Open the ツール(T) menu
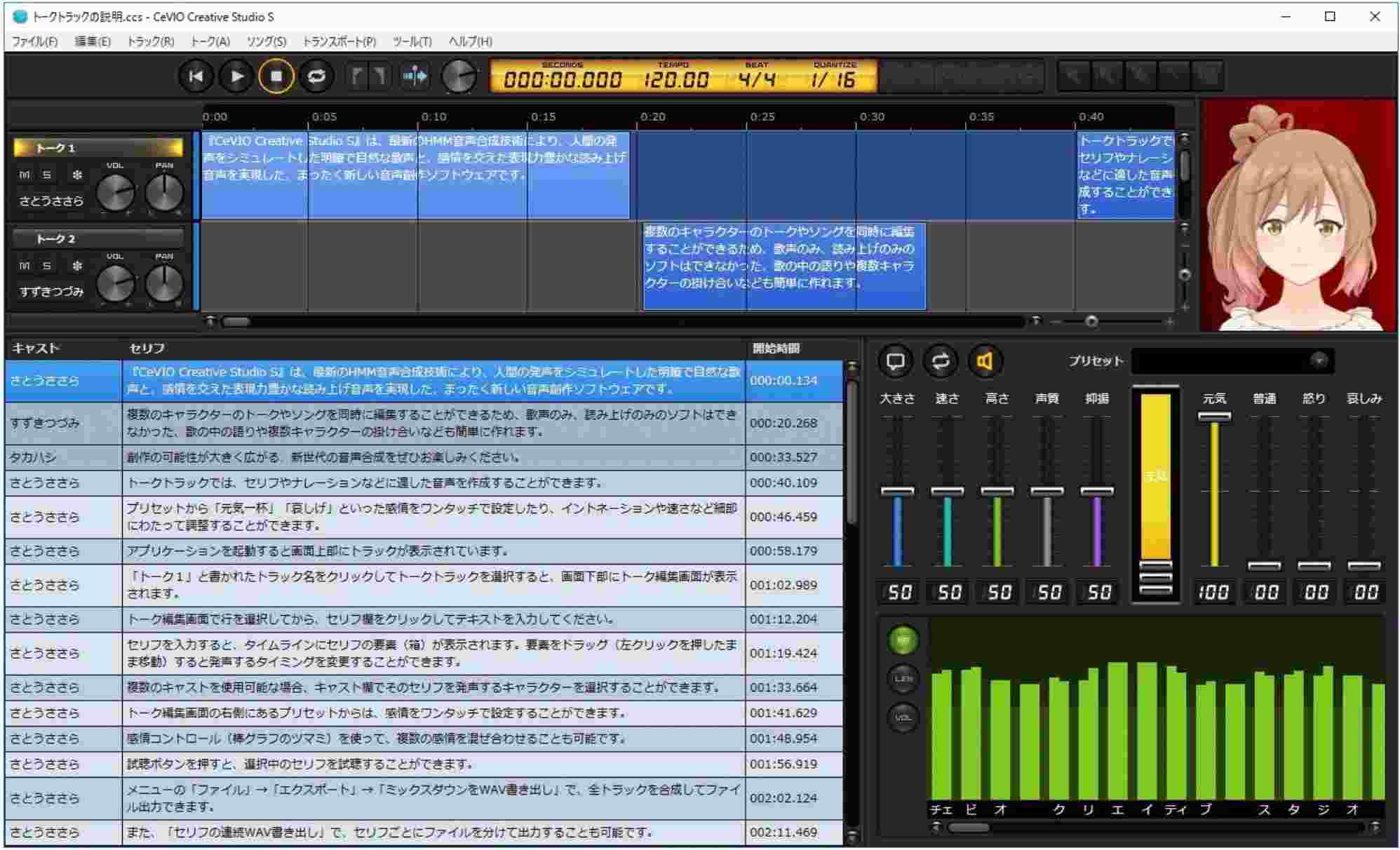Viewport: 1400px width, 850px height. [412, 41]
